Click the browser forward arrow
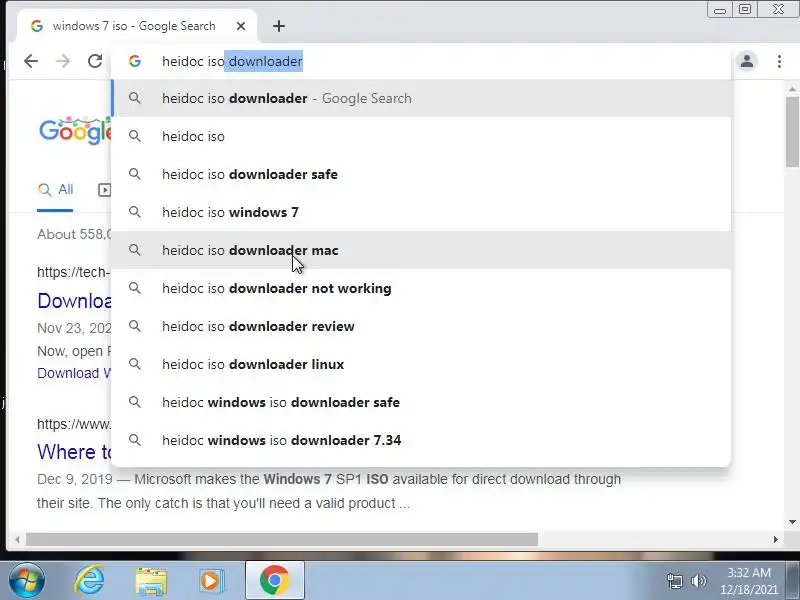 pyautogui.click(x=63, y=61)
